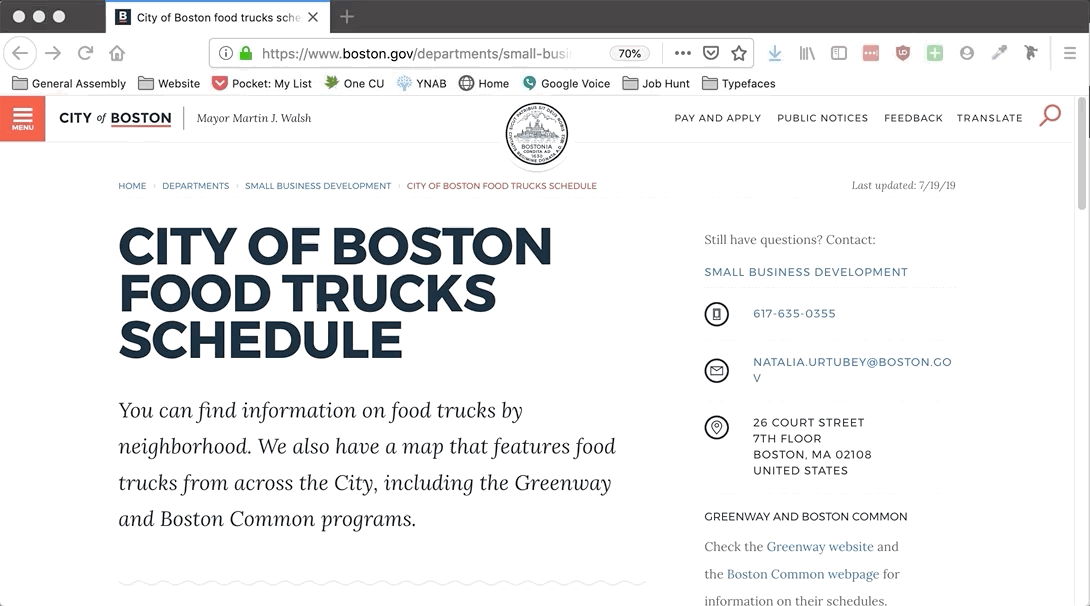Open the Firefox hamburger application menu

coord(1069,53)
